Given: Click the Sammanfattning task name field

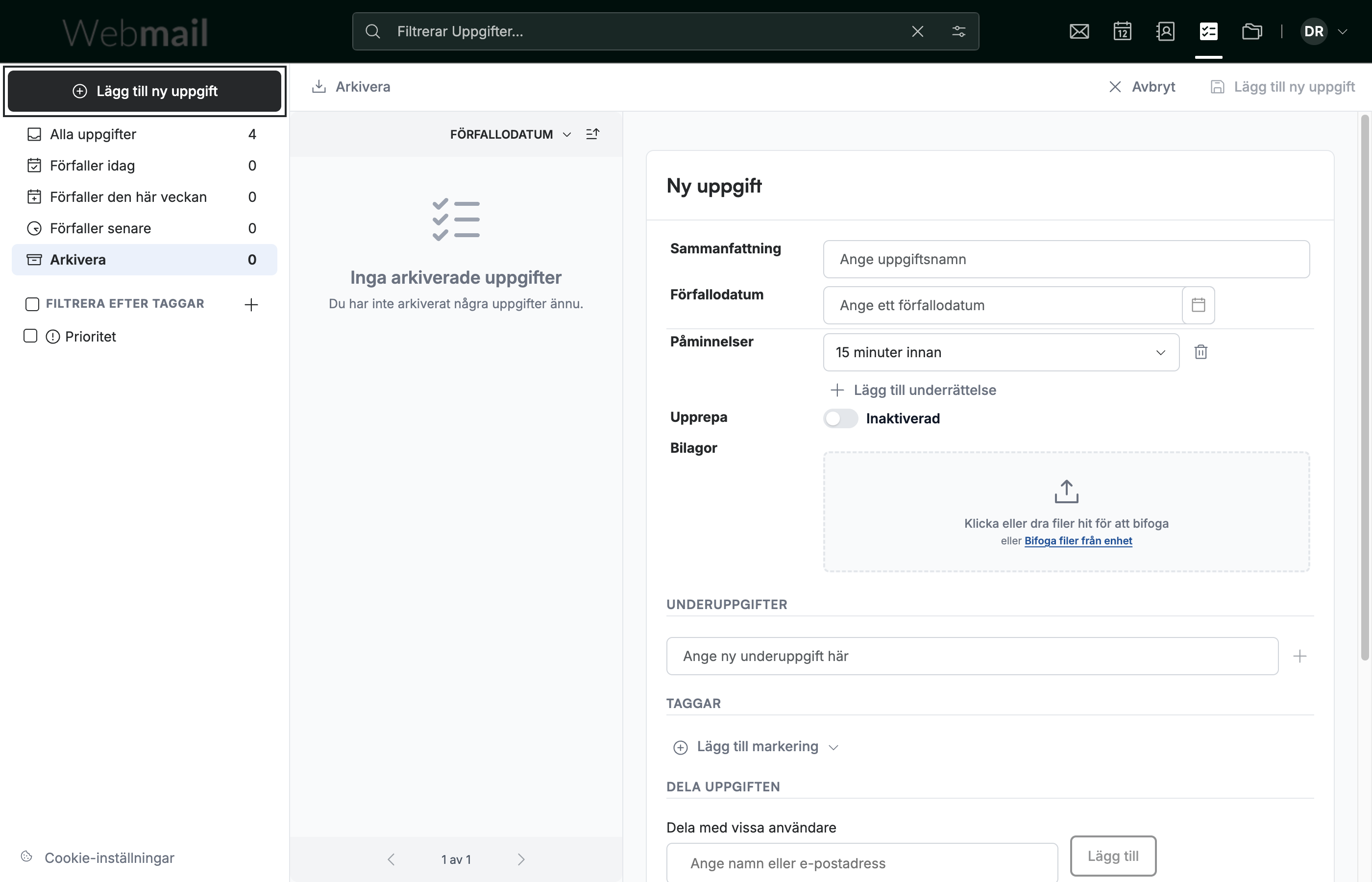Looking at the screenshot, I should [1066, 259].
